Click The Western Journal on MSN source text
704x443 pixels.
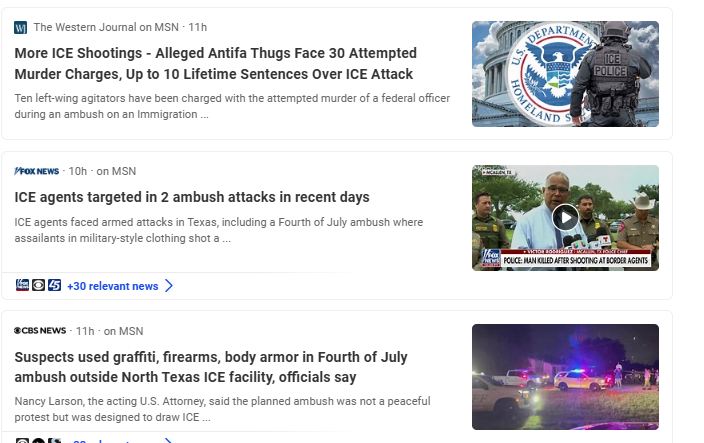(106, 27)
